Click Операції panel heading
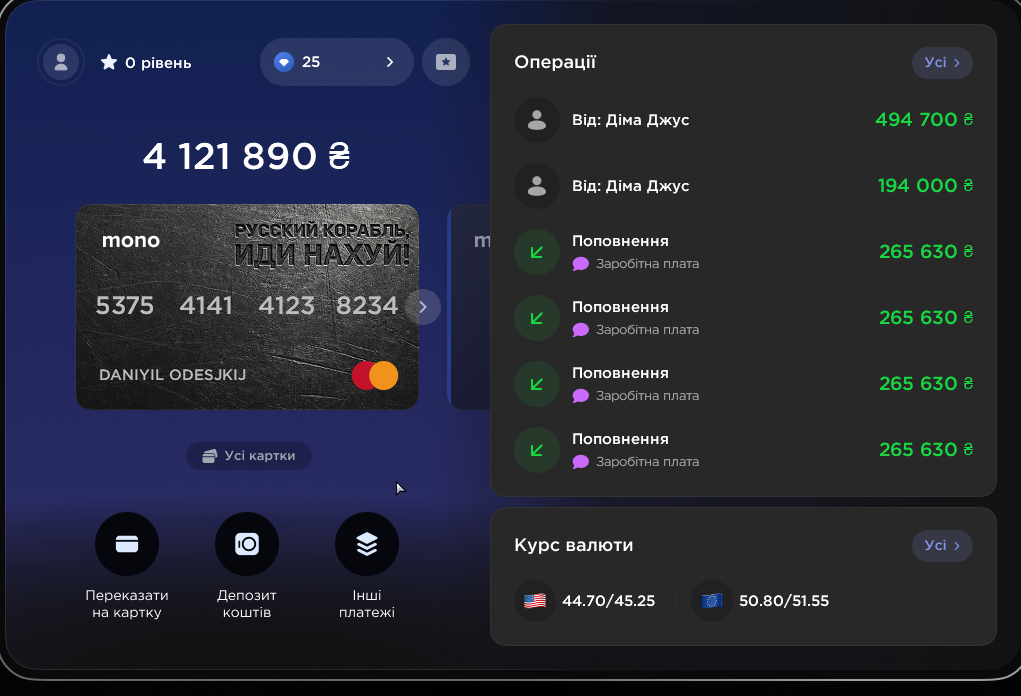 pos(555,63)
